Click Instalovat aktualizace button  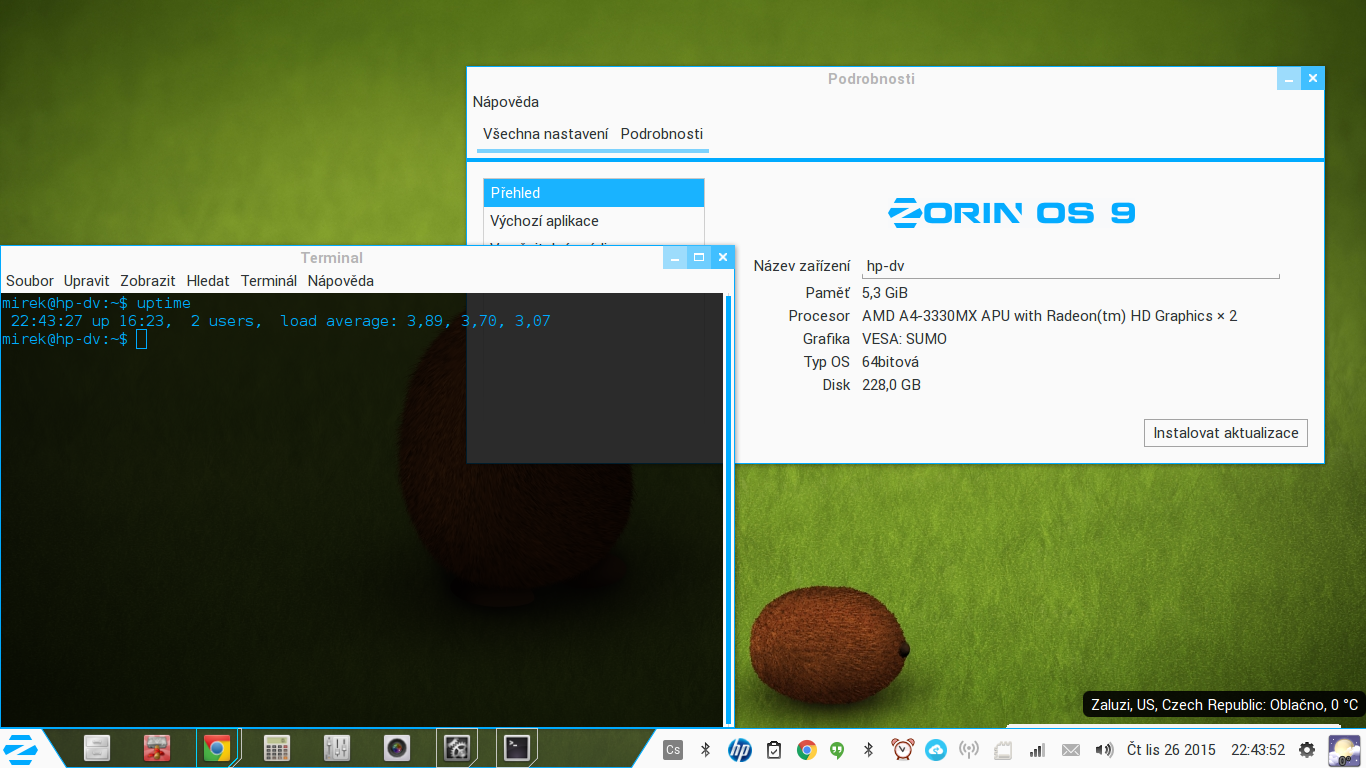[1226, 433]
